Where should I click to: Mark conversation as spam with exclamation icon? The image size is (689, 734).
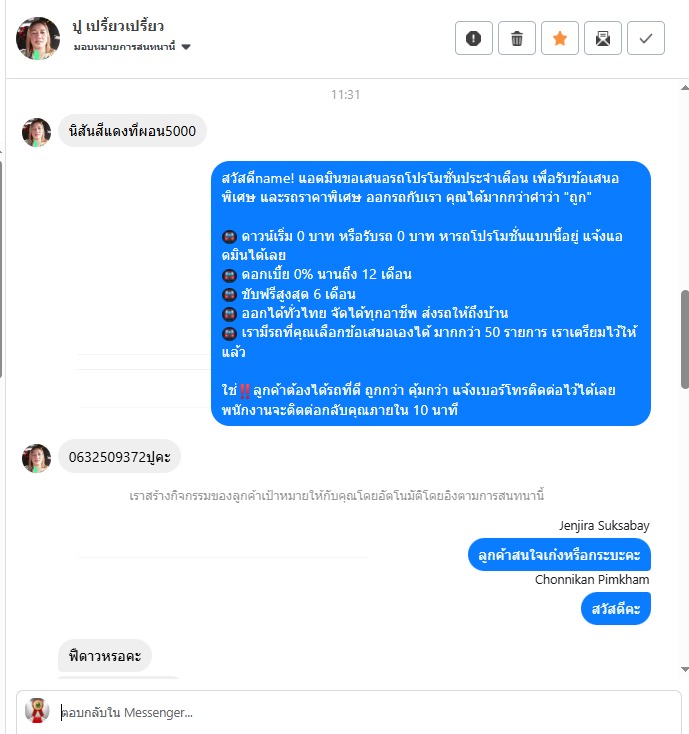point(474,38)
